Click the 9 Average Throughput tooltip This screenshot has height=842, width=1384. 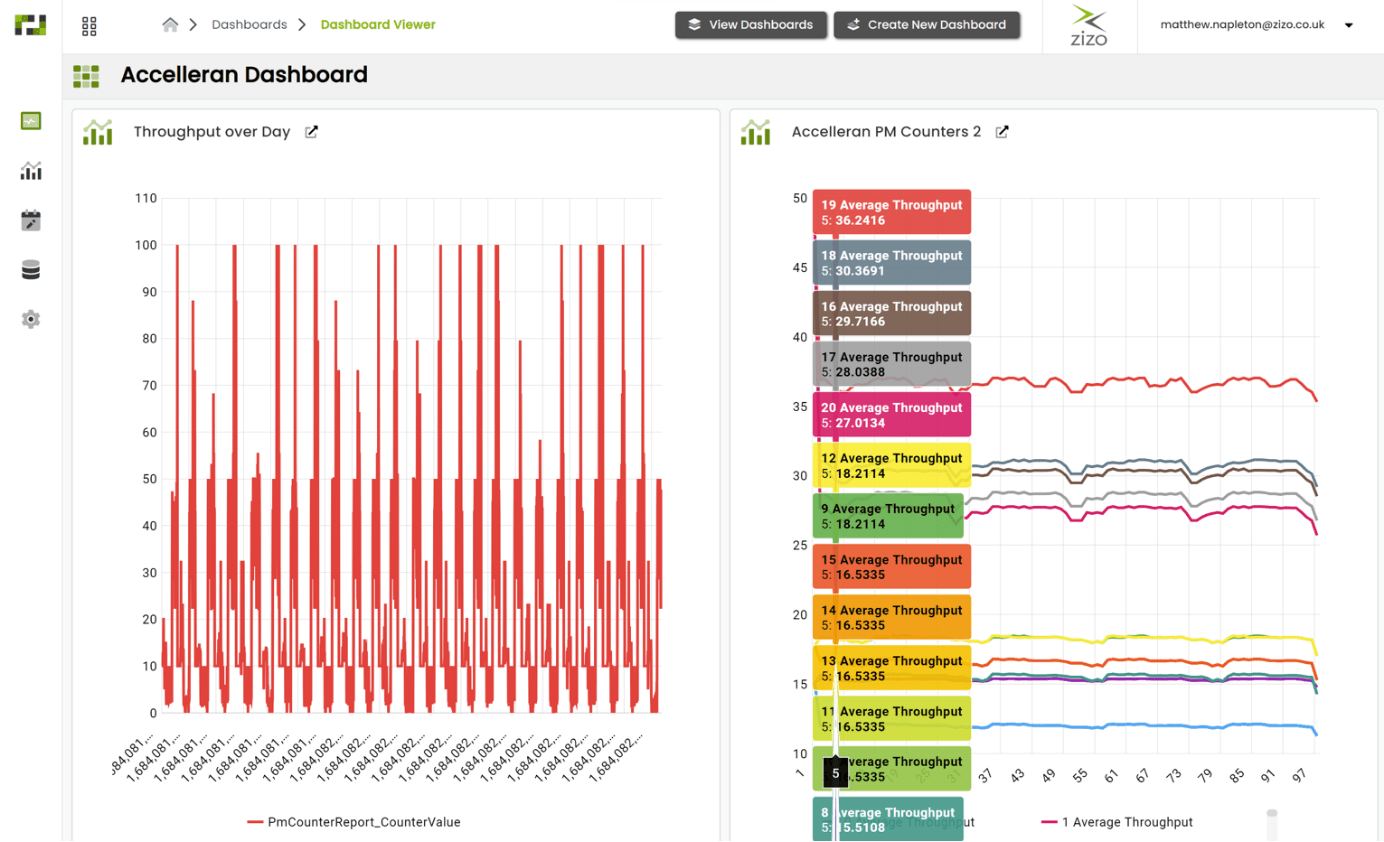point(888,516)
